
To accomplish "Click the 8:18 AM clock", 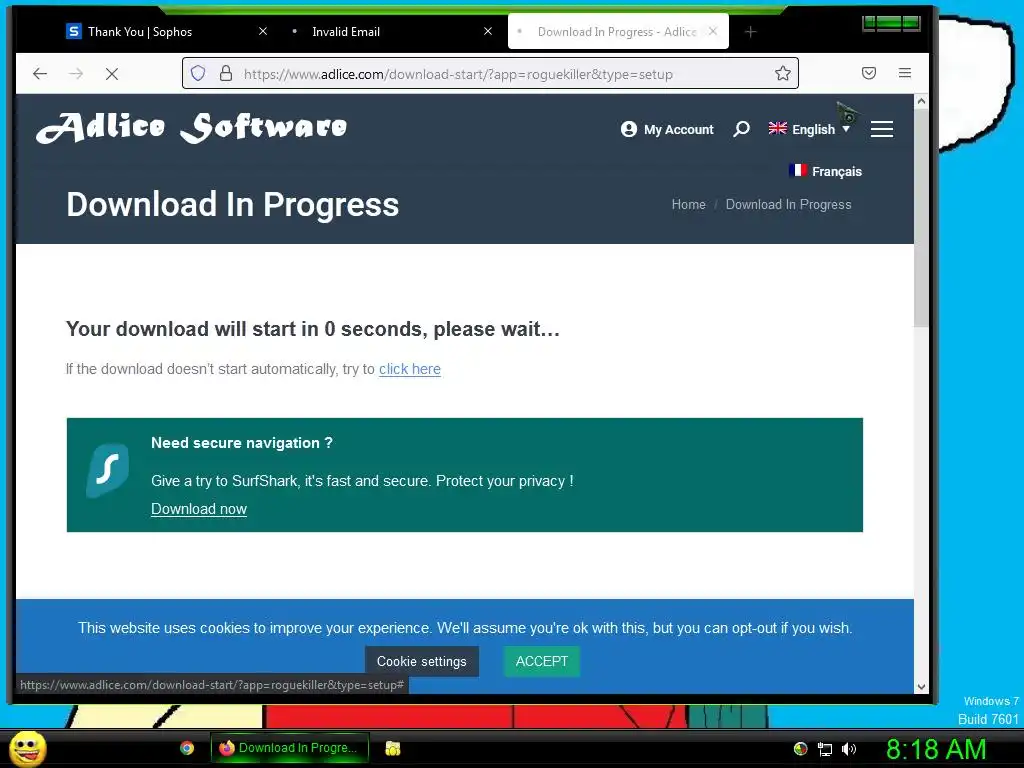I will (936, 749).
